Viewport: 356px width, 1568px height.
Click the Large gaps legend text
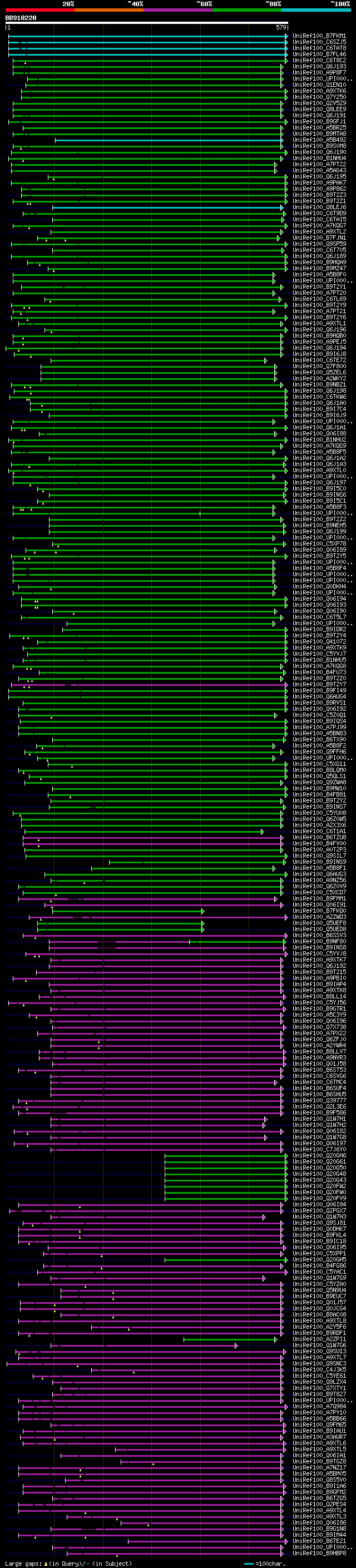point(68,1563)
